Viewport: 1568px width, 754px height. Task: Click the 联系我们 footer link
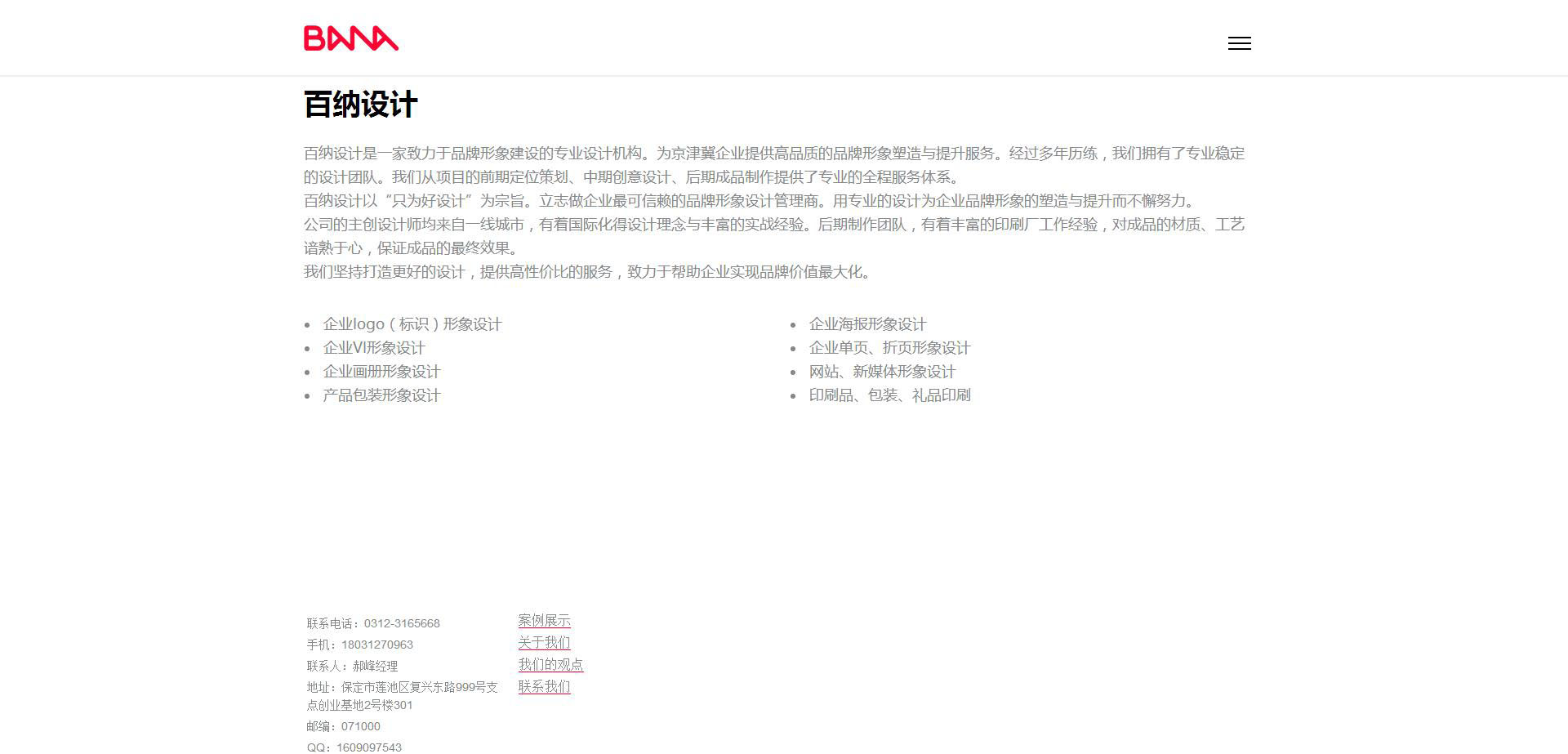[544, 687]
